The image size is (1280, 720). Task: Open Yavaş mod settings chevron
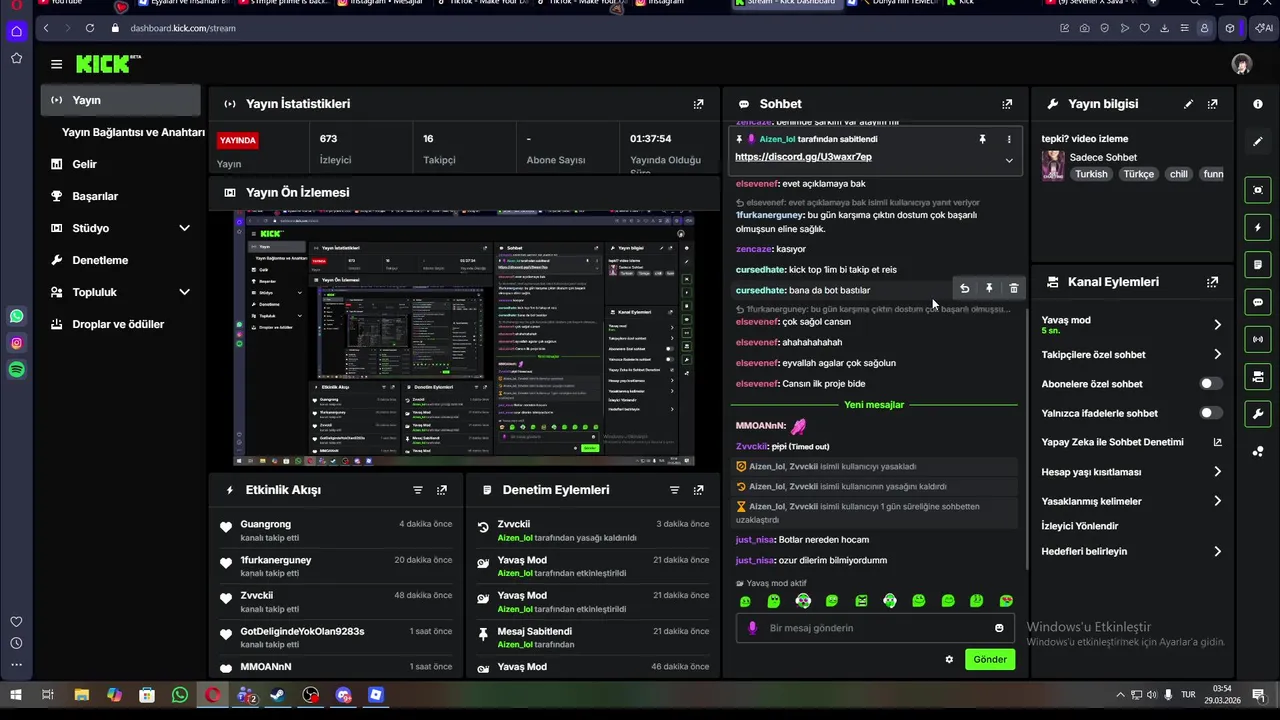point(1217,325)
